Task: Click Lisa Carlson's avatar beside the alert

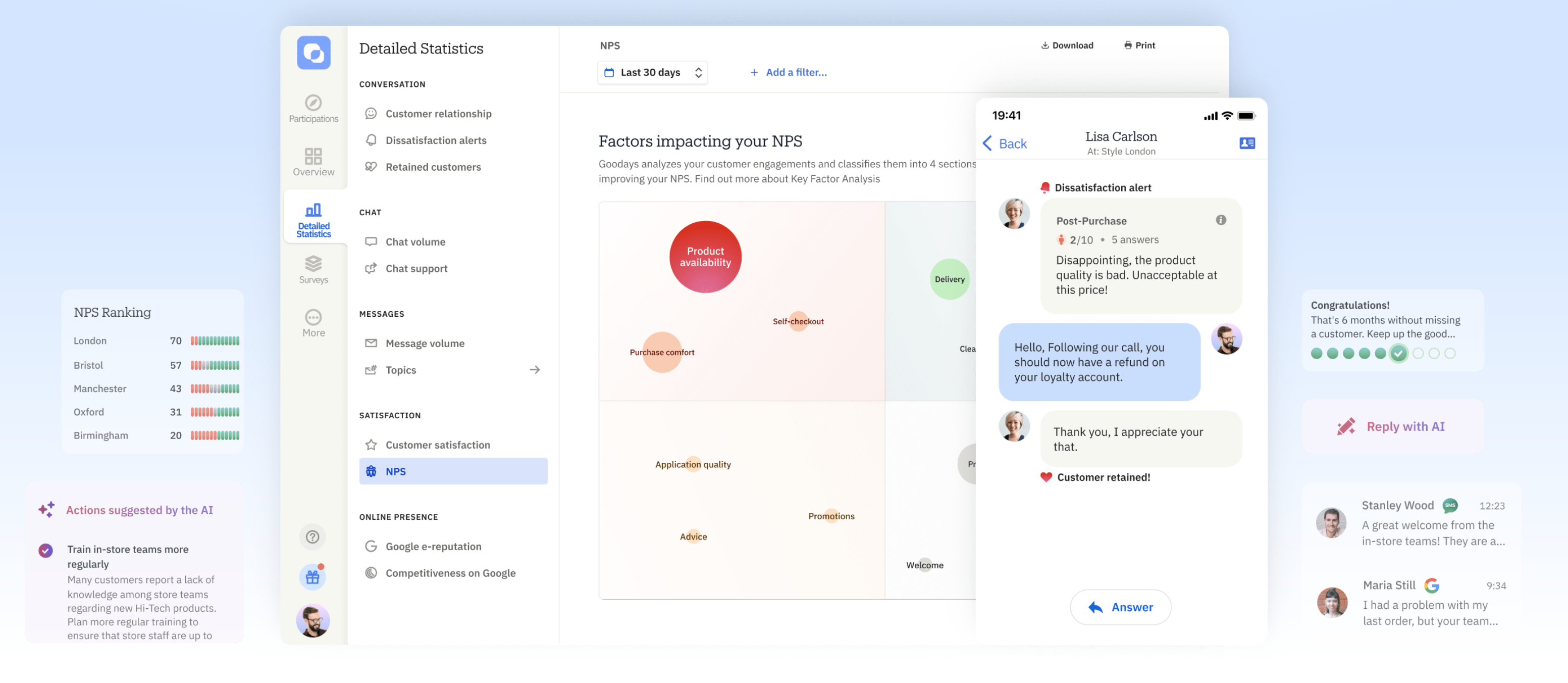Action: coord(1014,213)
